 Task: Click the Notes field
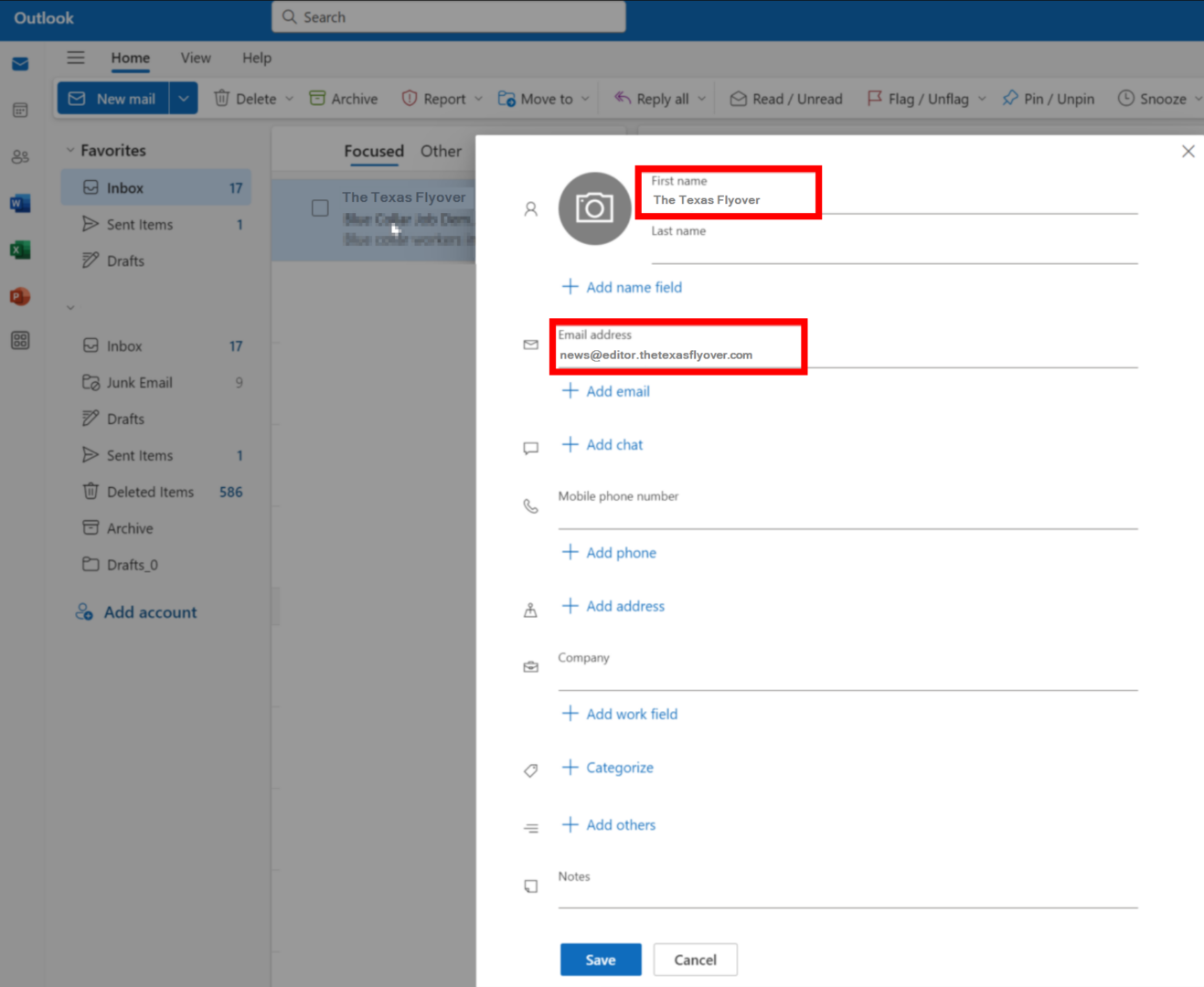click(847, 888)
